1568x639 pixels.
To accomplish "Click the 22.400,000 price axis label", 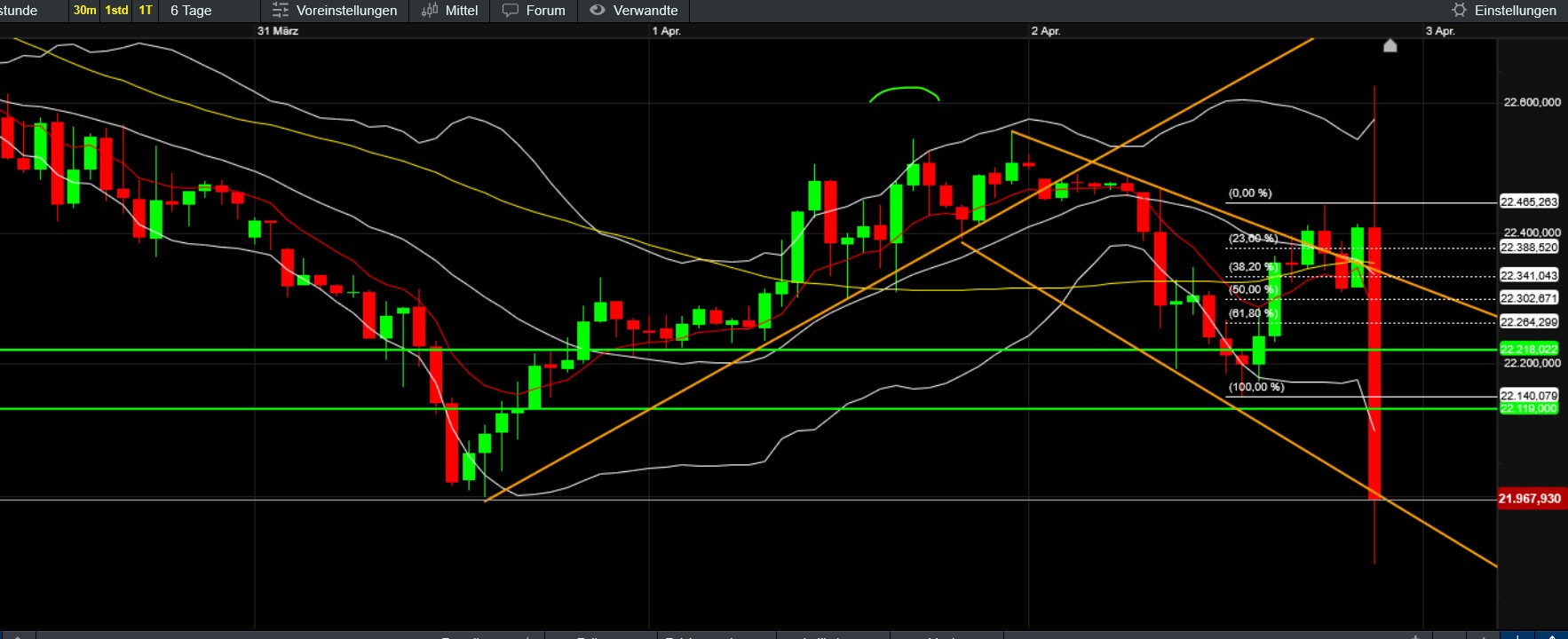I will [1532, 233].
